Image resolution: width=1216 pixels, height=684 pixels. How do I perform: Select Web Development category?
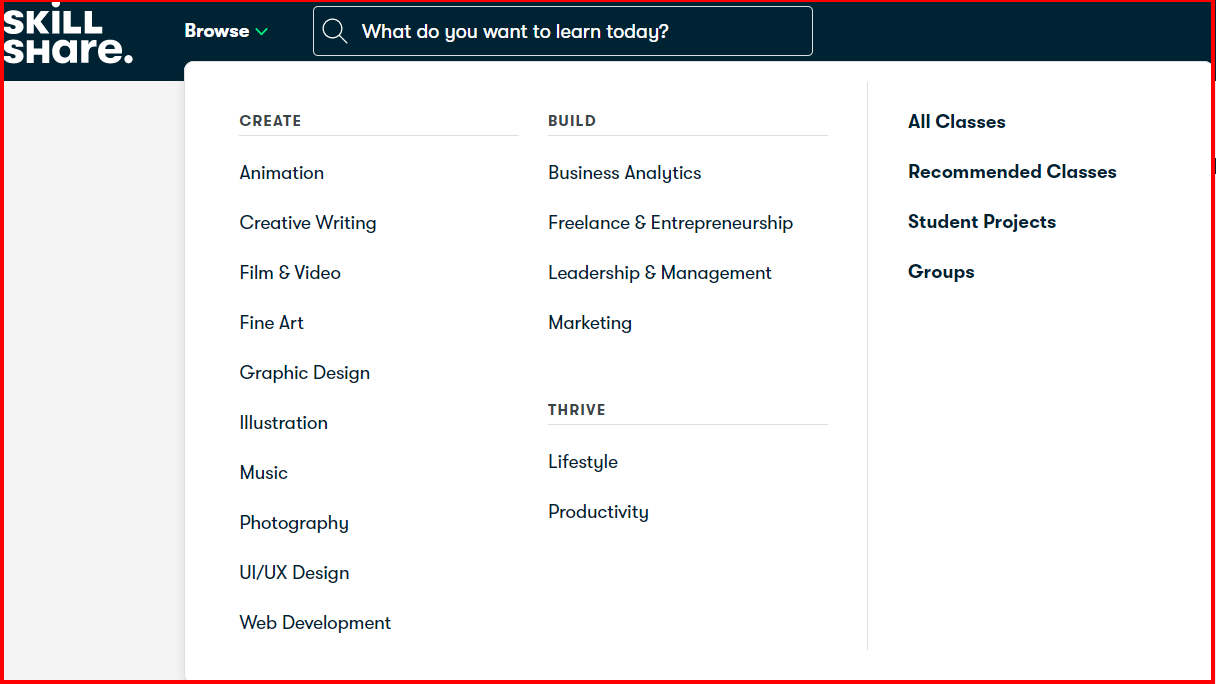316,623
